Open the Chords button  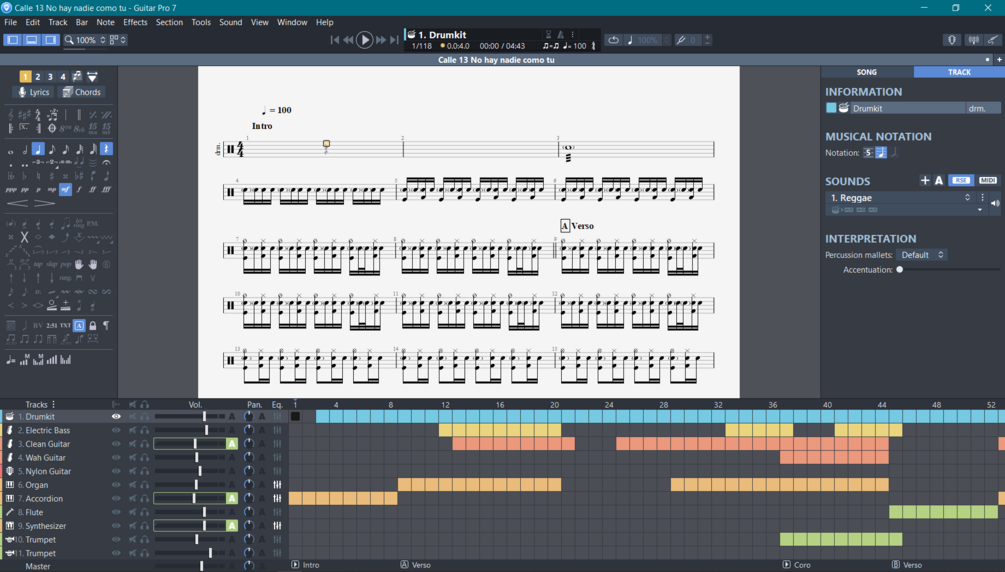coord(81,92)
